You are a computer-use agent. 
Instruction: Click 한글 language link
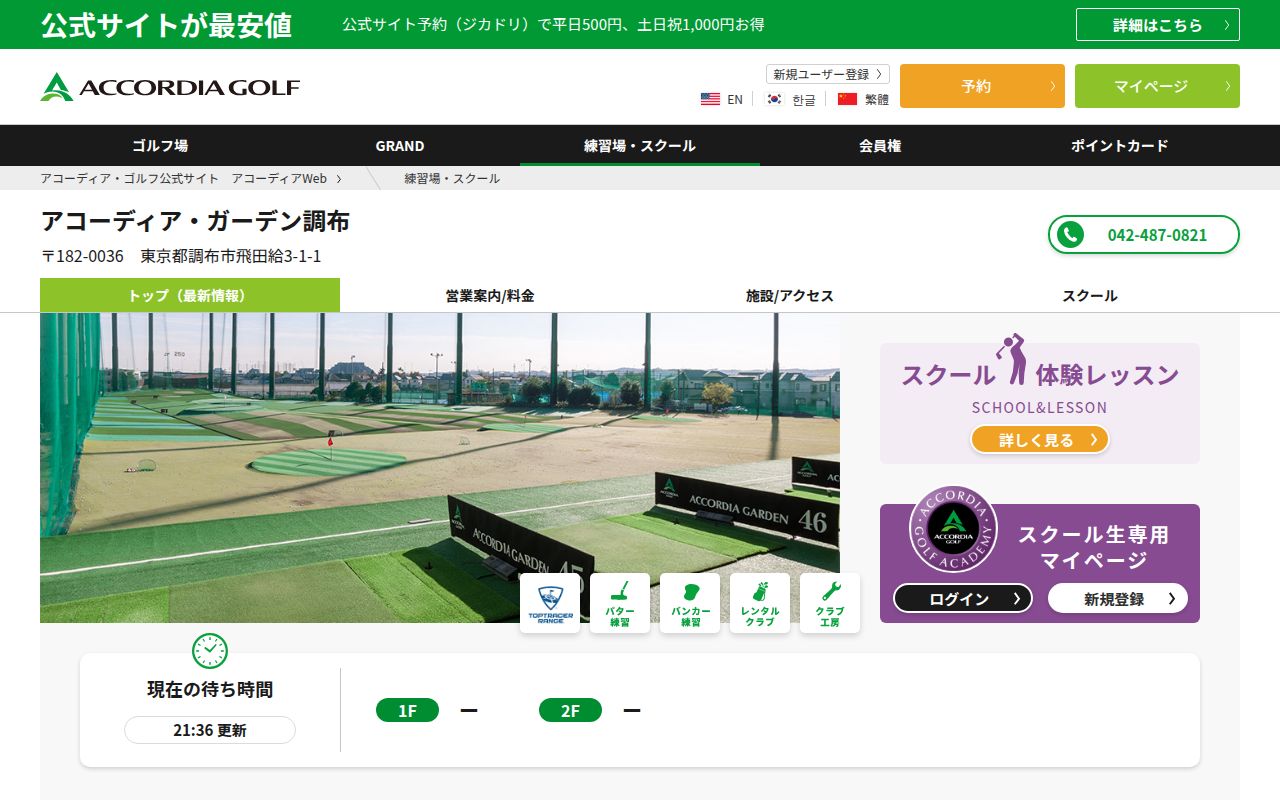(804, 99)
